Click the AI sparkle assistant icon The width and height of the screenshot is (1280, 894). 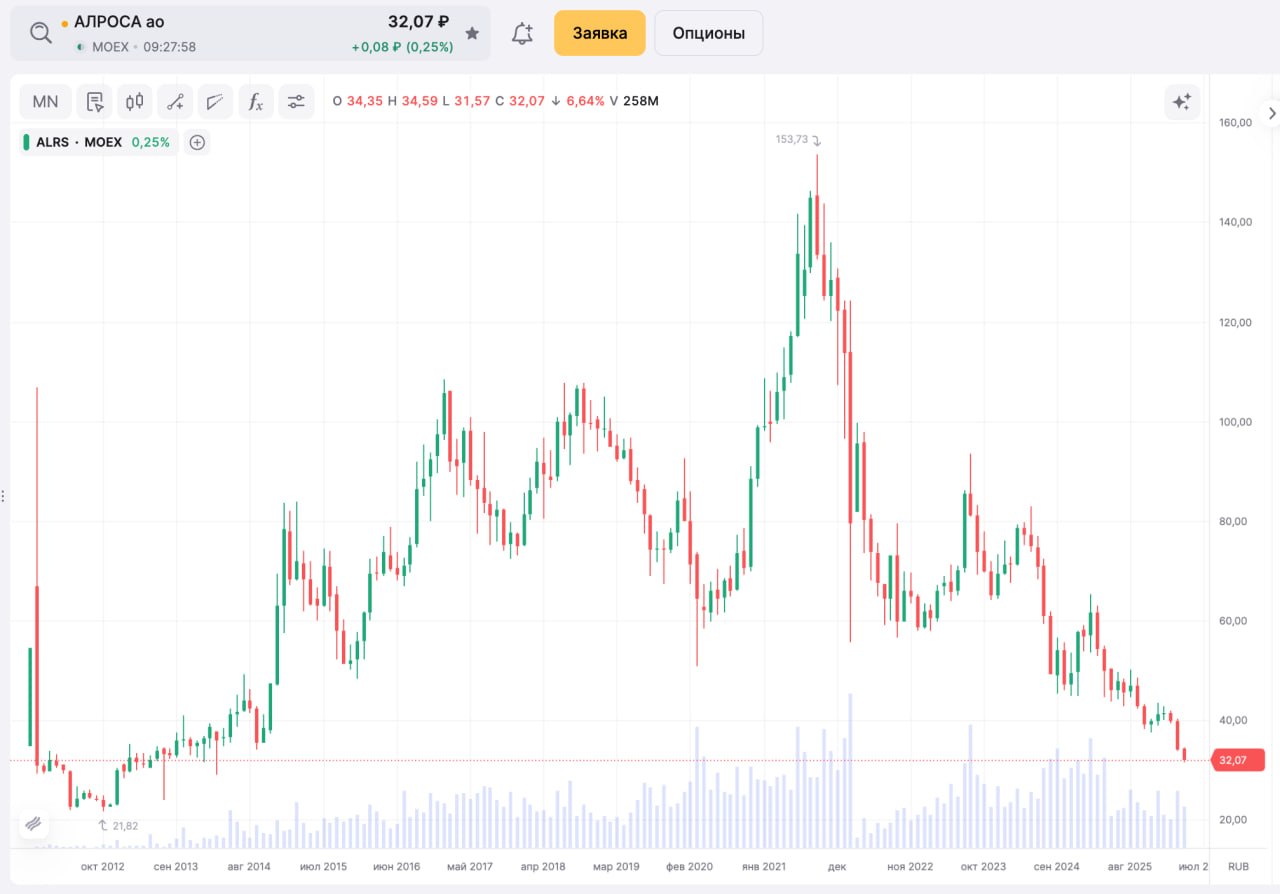(x=1181, y=101)
